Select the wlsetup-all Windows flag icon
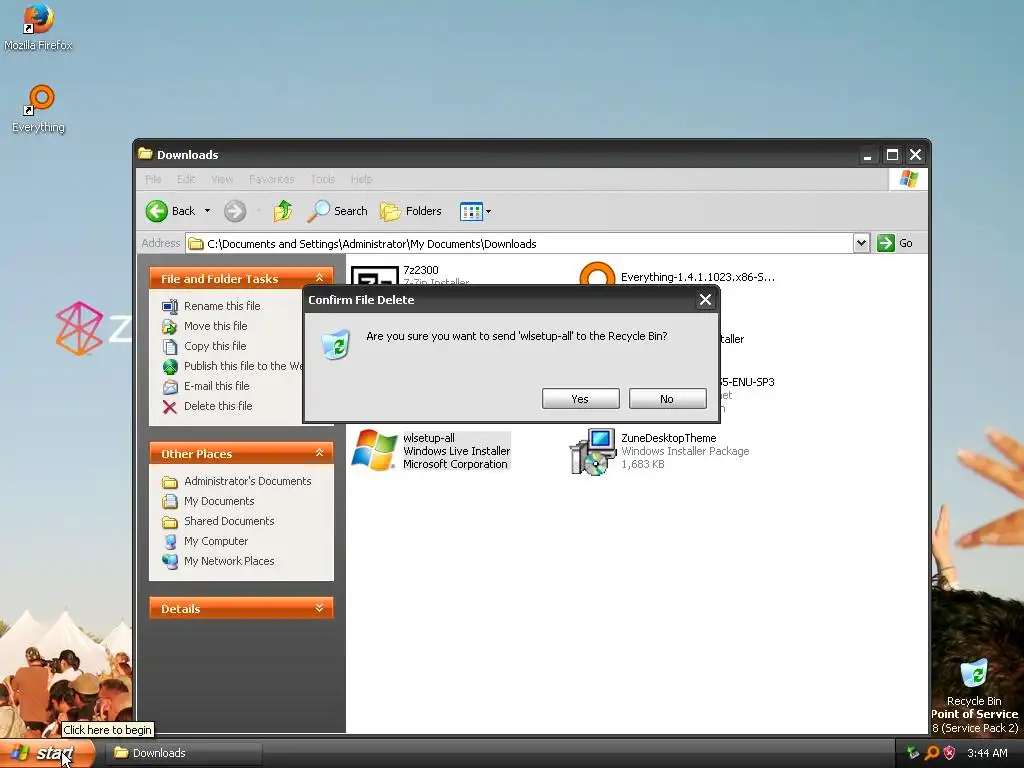Screen dimensions: 1024x768 (x=374, y=450)
